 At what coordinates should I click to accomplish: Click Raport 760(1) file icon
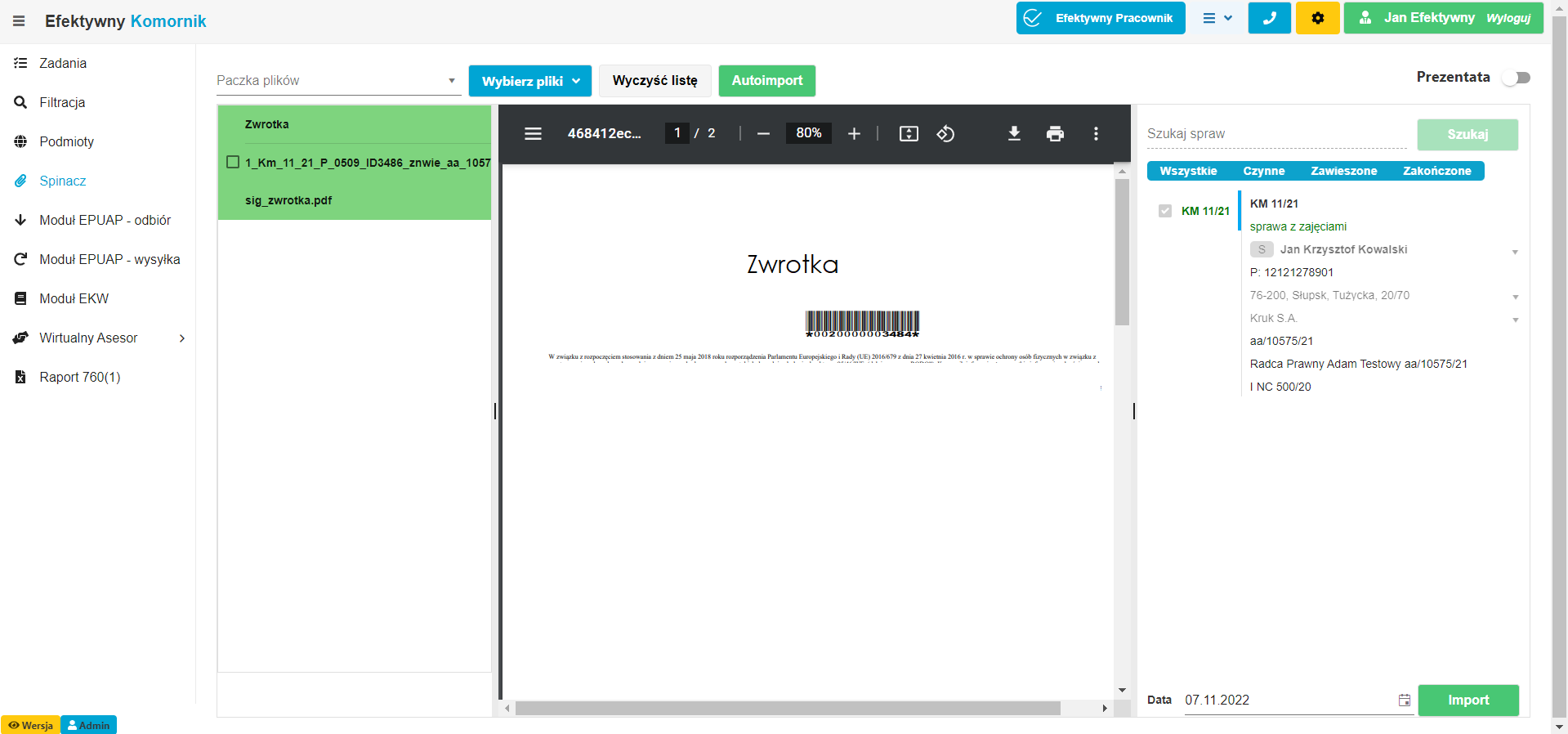[x=20, y=377]
